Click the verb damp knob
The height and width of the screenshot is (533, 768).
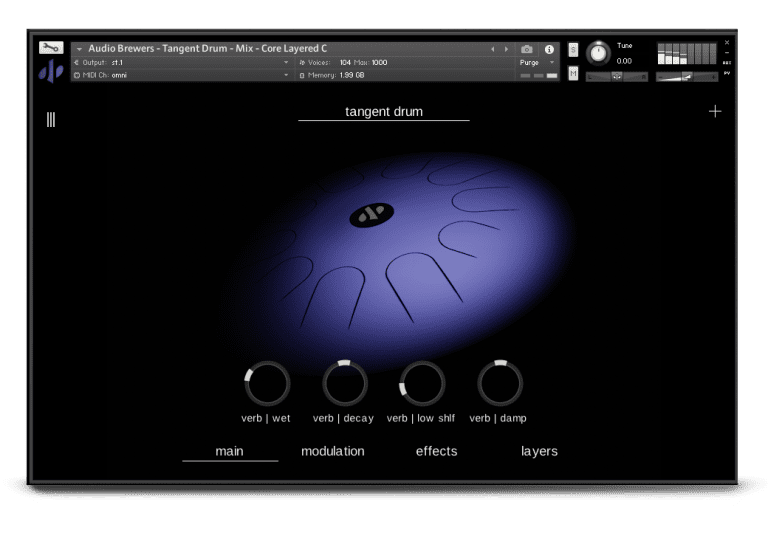click(500, 383)
